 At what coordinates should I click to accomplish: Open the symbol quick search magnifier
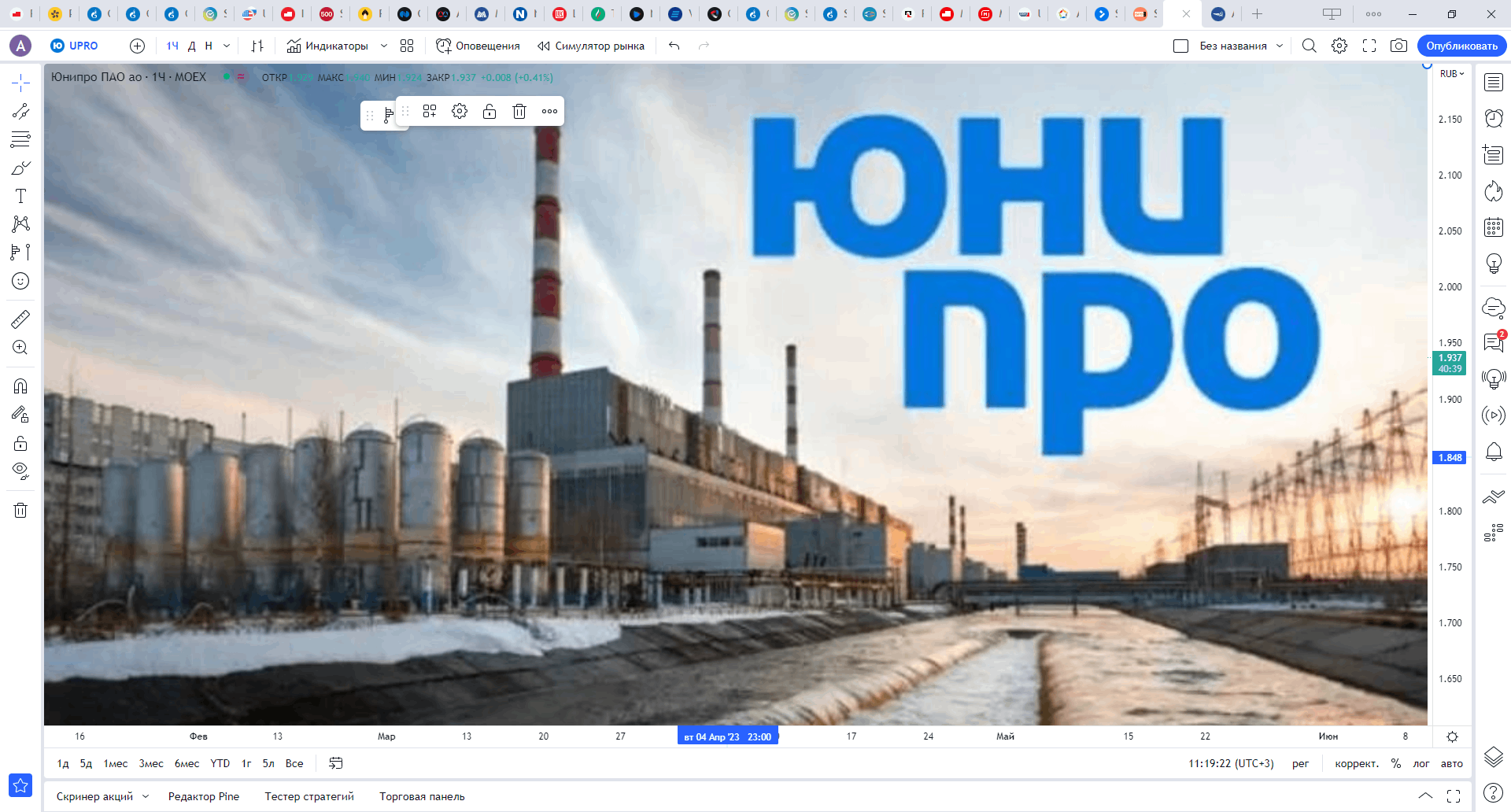coord(1309,46)
